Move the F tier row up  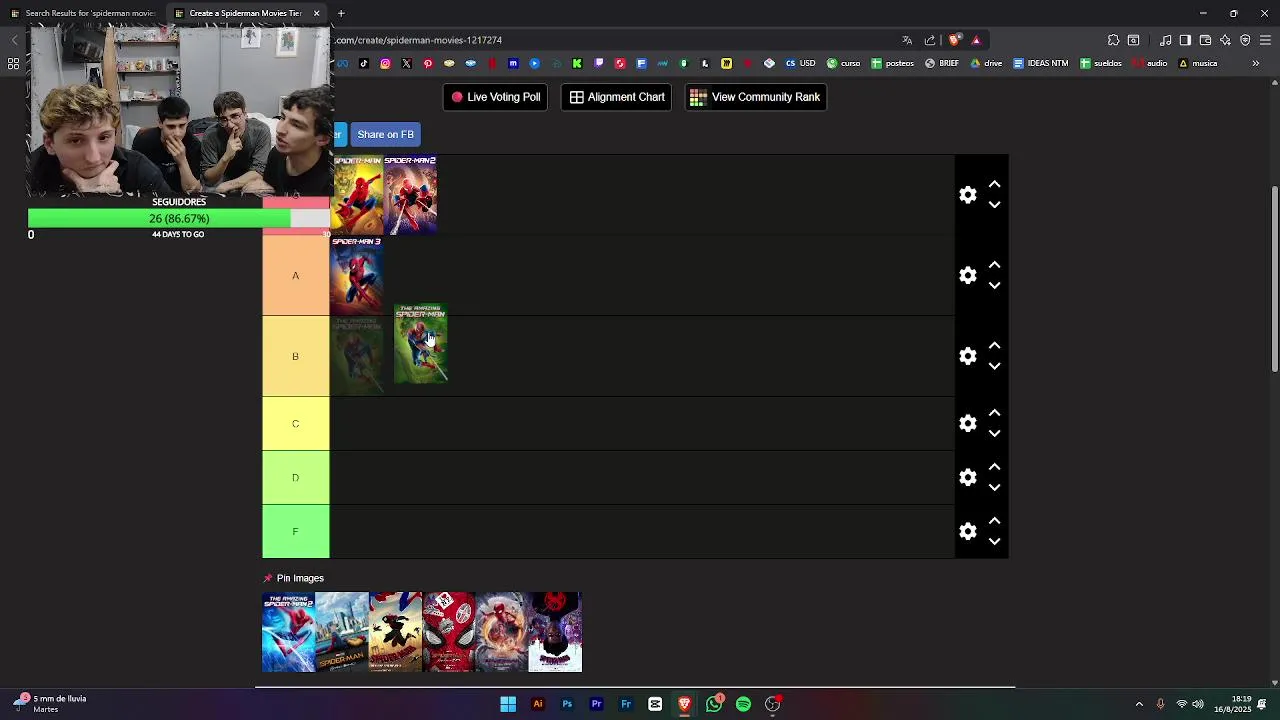[994, 521]
